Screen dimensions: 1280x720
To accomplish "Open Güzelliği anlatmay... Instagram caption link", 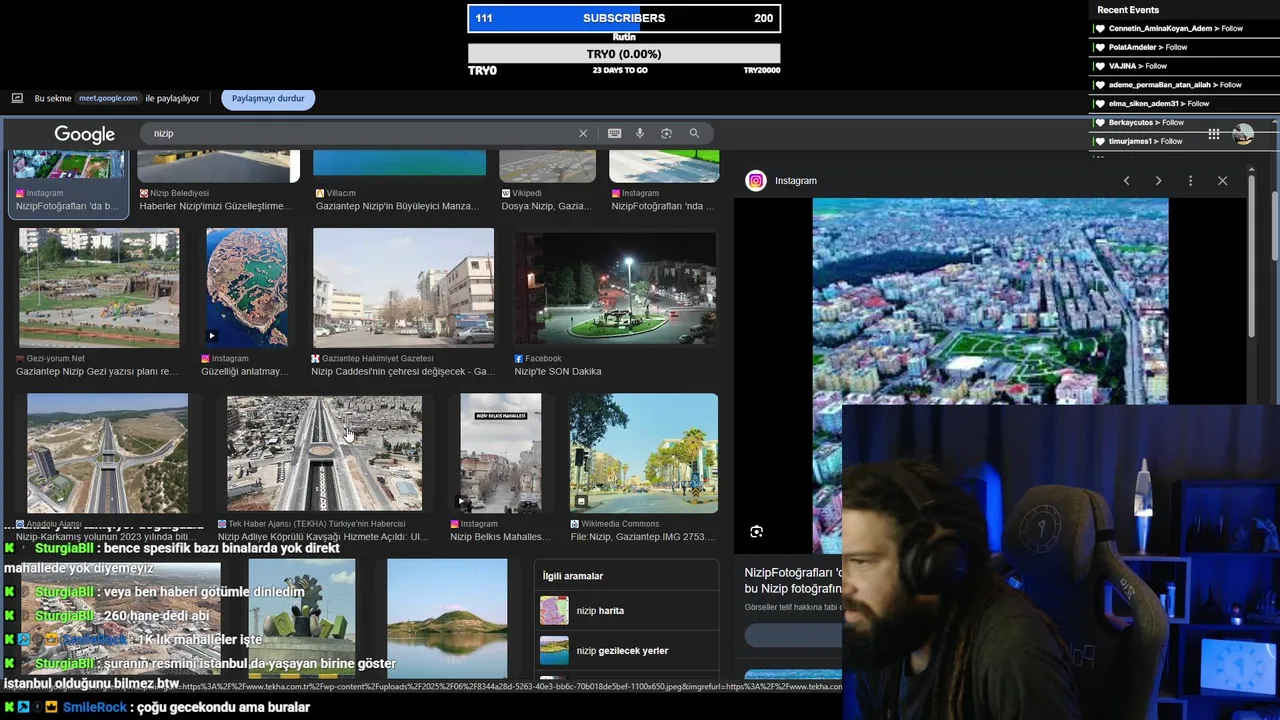I will [x=245, y=371].
